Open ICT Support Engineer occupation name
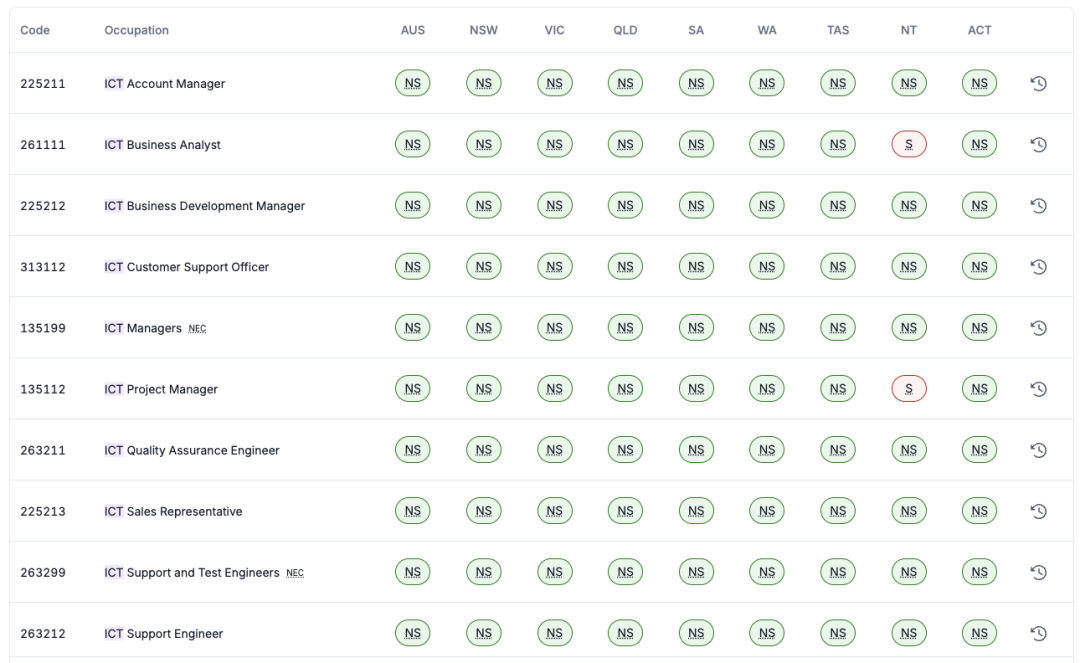The width and height of the screenshot is (1080, 663). coord(164,634)
